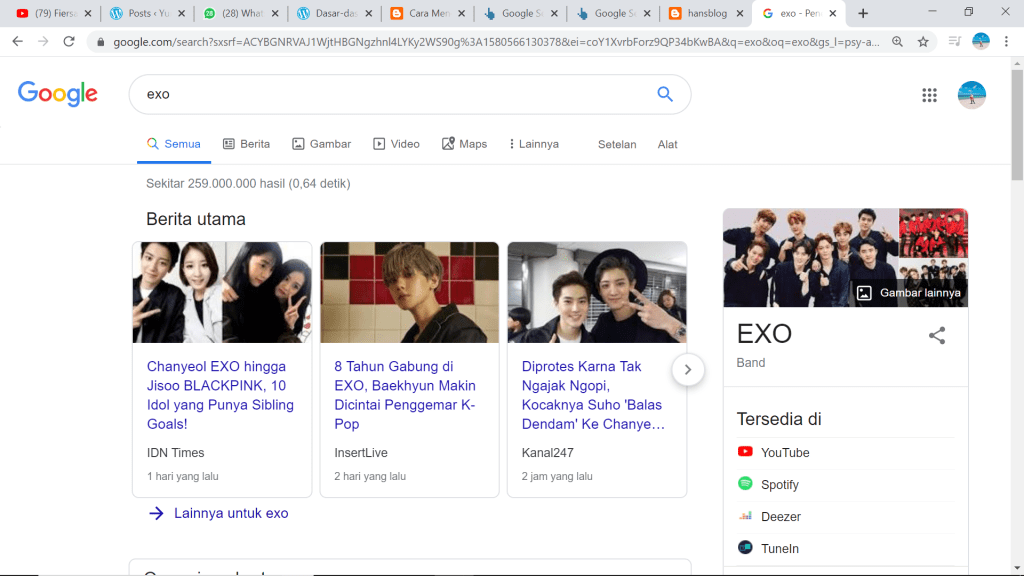Open EXO on Spotify
Image resolution: width=1024 pixels, height=576 pixels.
click(779, 484)
